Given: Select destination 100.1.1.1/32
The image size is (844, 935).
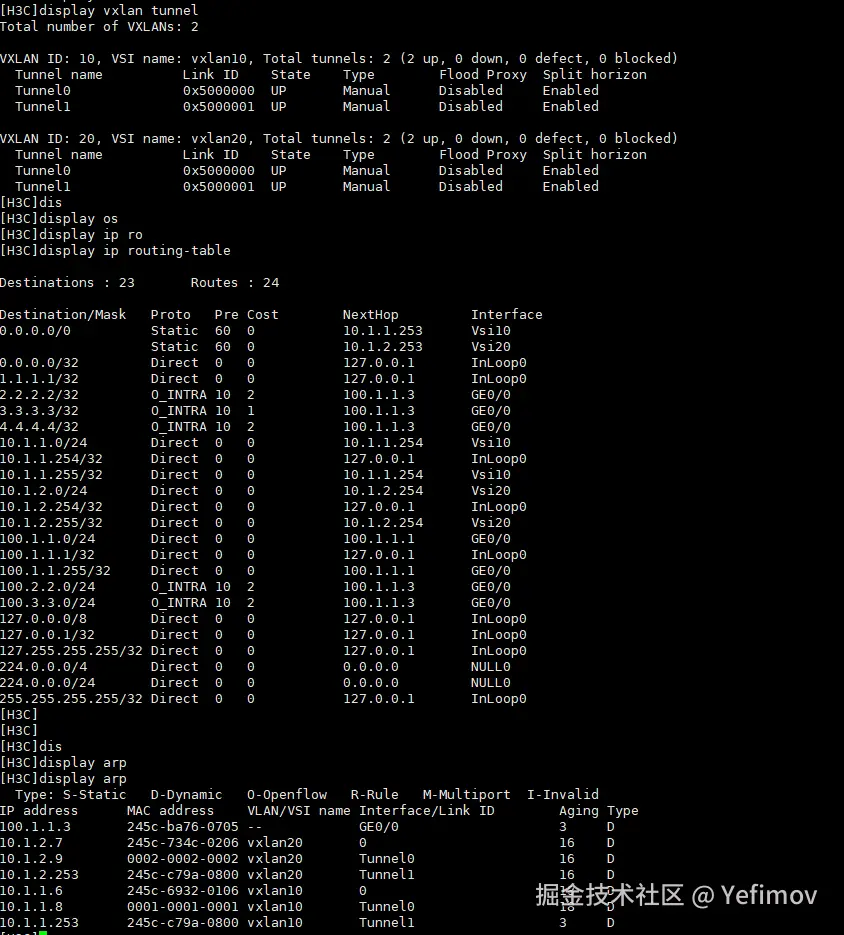Looking at the screenshot, I should click(48, 555).
